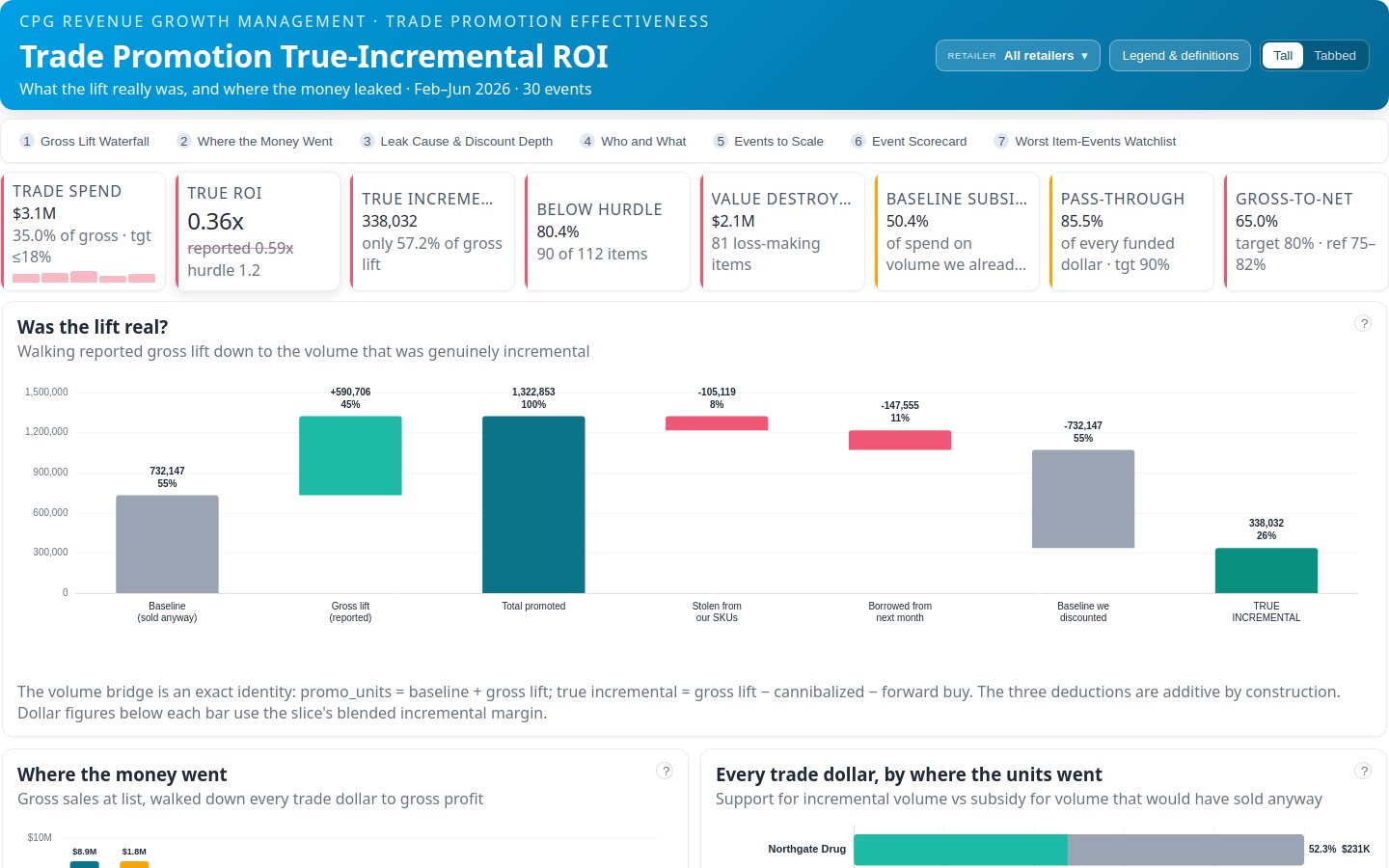Select the Below Hurdle KPI card
The image size is (1389, 868).
pos(607,231)
